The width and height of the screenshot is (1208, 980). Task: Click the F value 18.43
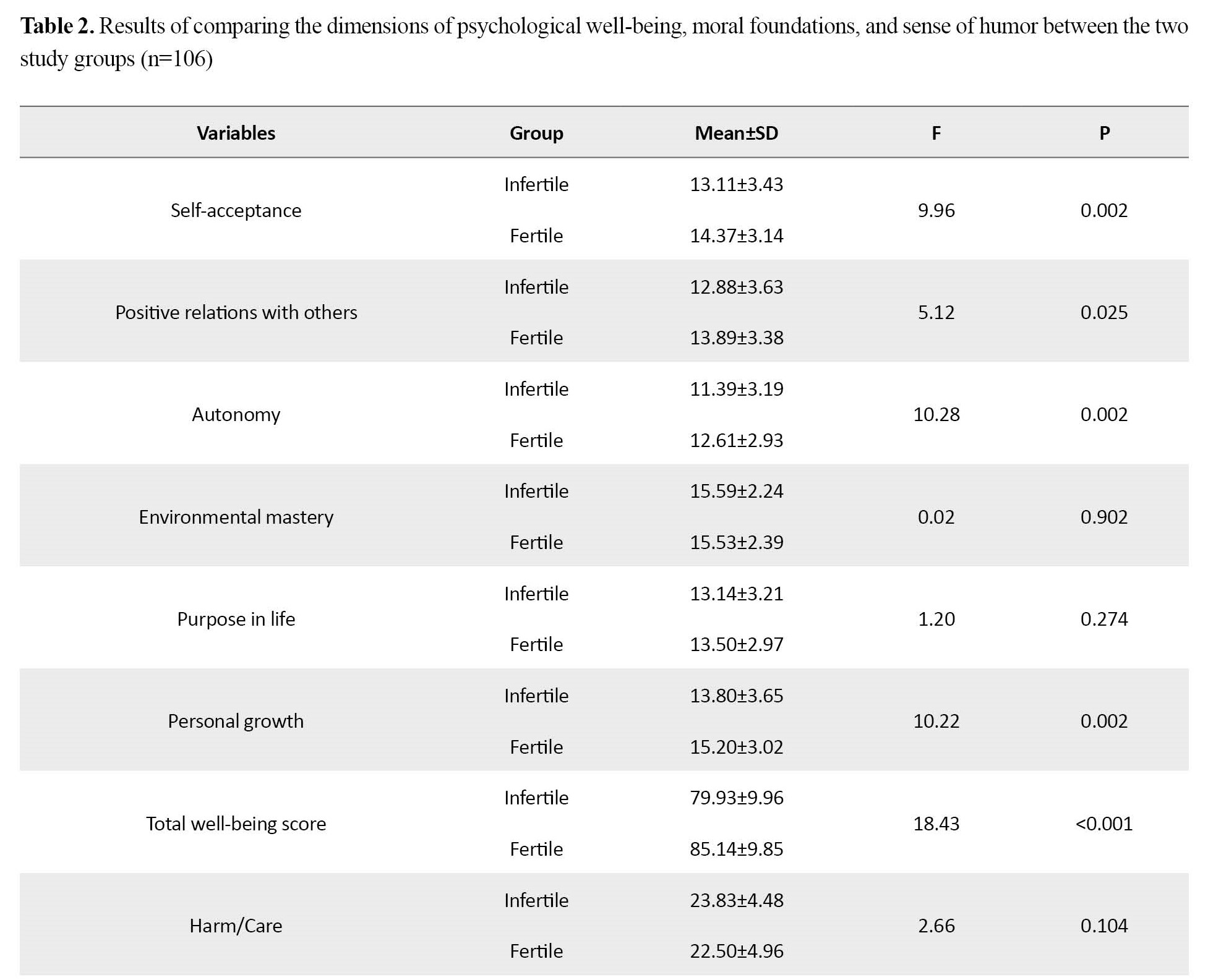[936, 824]
